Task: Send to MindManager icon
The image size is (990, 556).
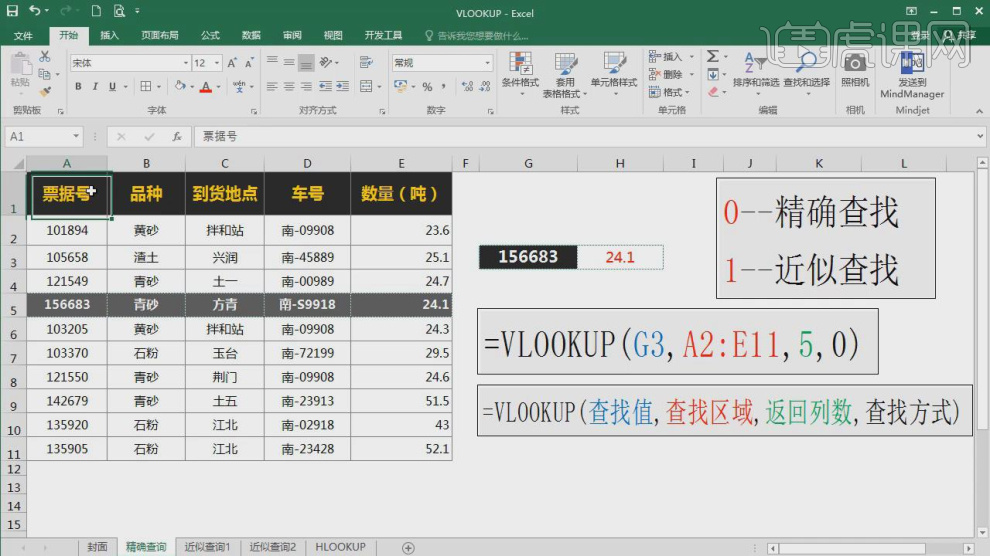Action: 912,75
